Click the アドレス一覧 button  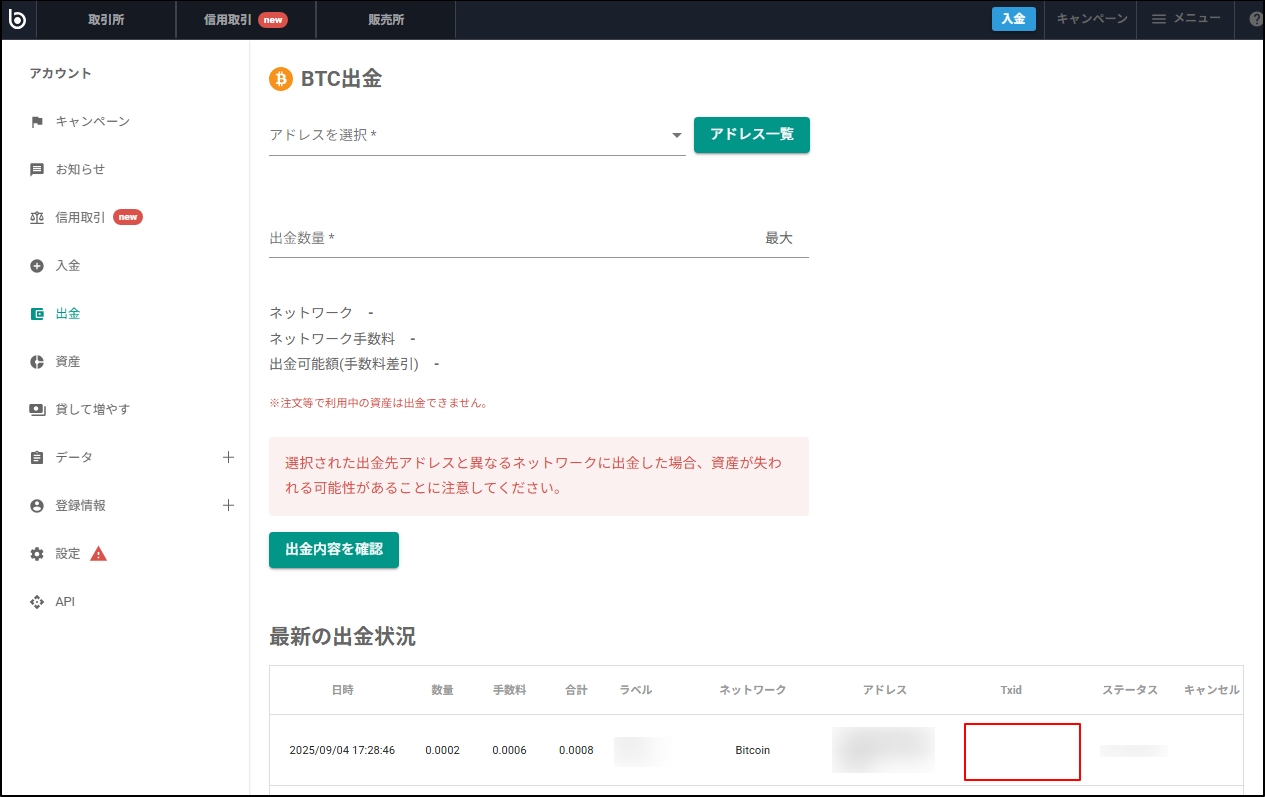pos(751,134)
